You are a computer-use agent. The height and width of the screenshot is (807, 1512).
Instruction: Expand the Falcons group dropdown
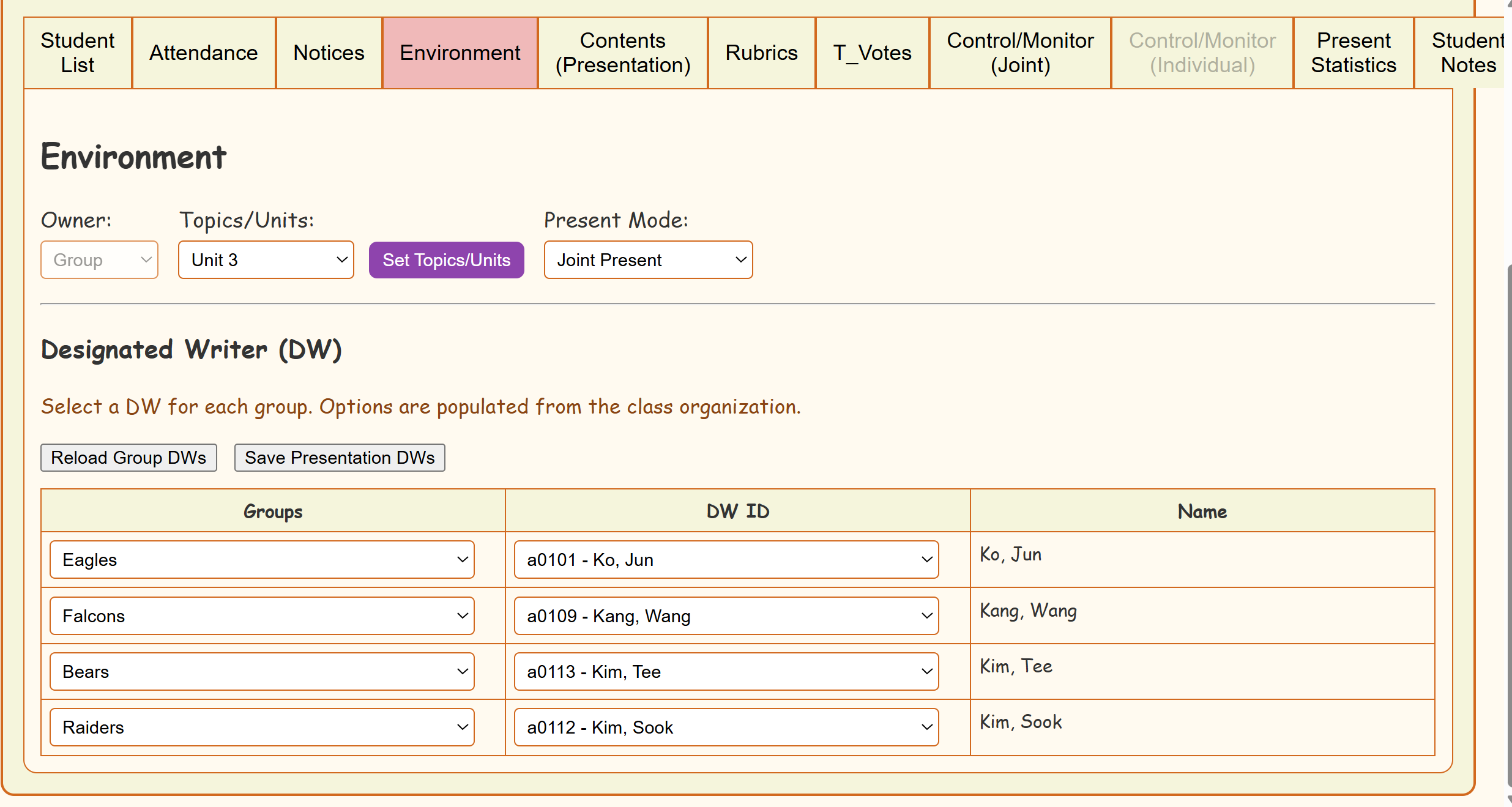[x=262, y=616]
